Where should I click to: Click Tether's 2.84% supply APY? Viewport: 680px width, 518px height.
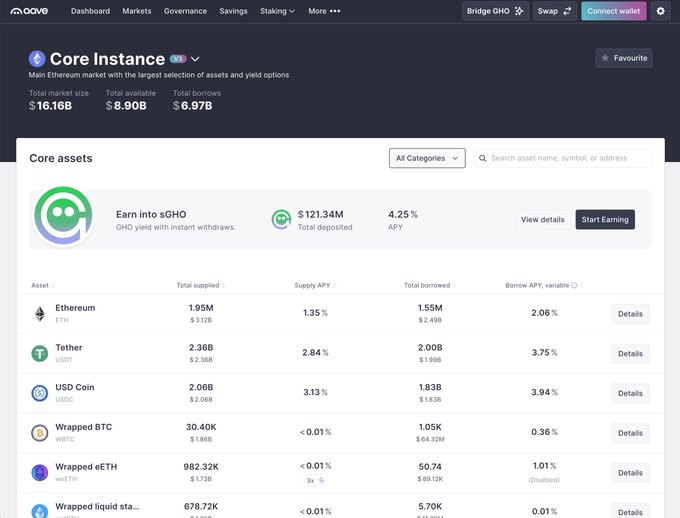click(x=315, y=352)
